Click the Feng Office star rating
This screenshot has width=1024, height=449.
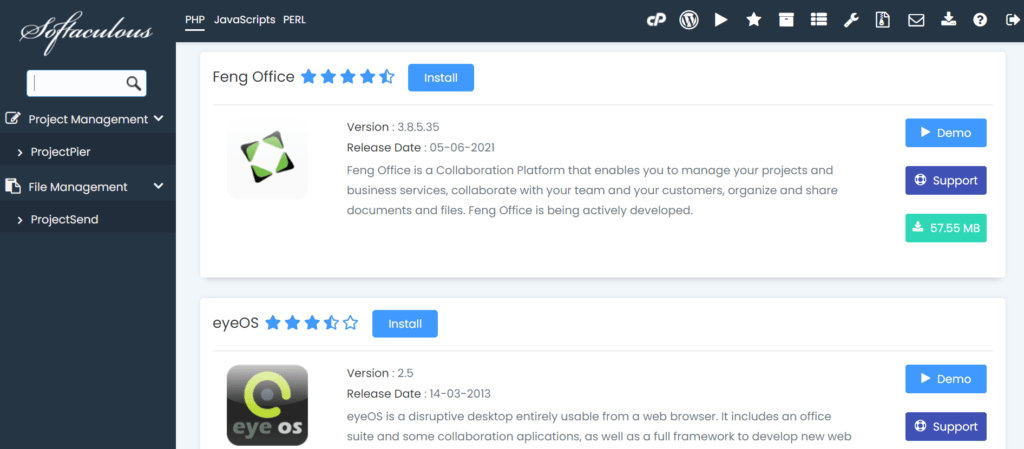348,77
